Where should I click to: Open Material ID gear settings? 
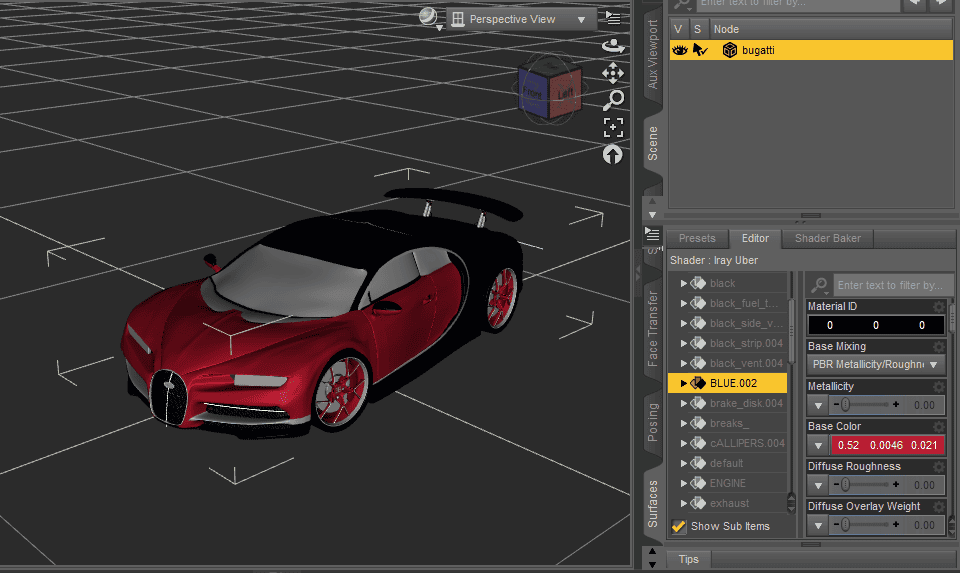pyautogui.click(x=939, y=306)
